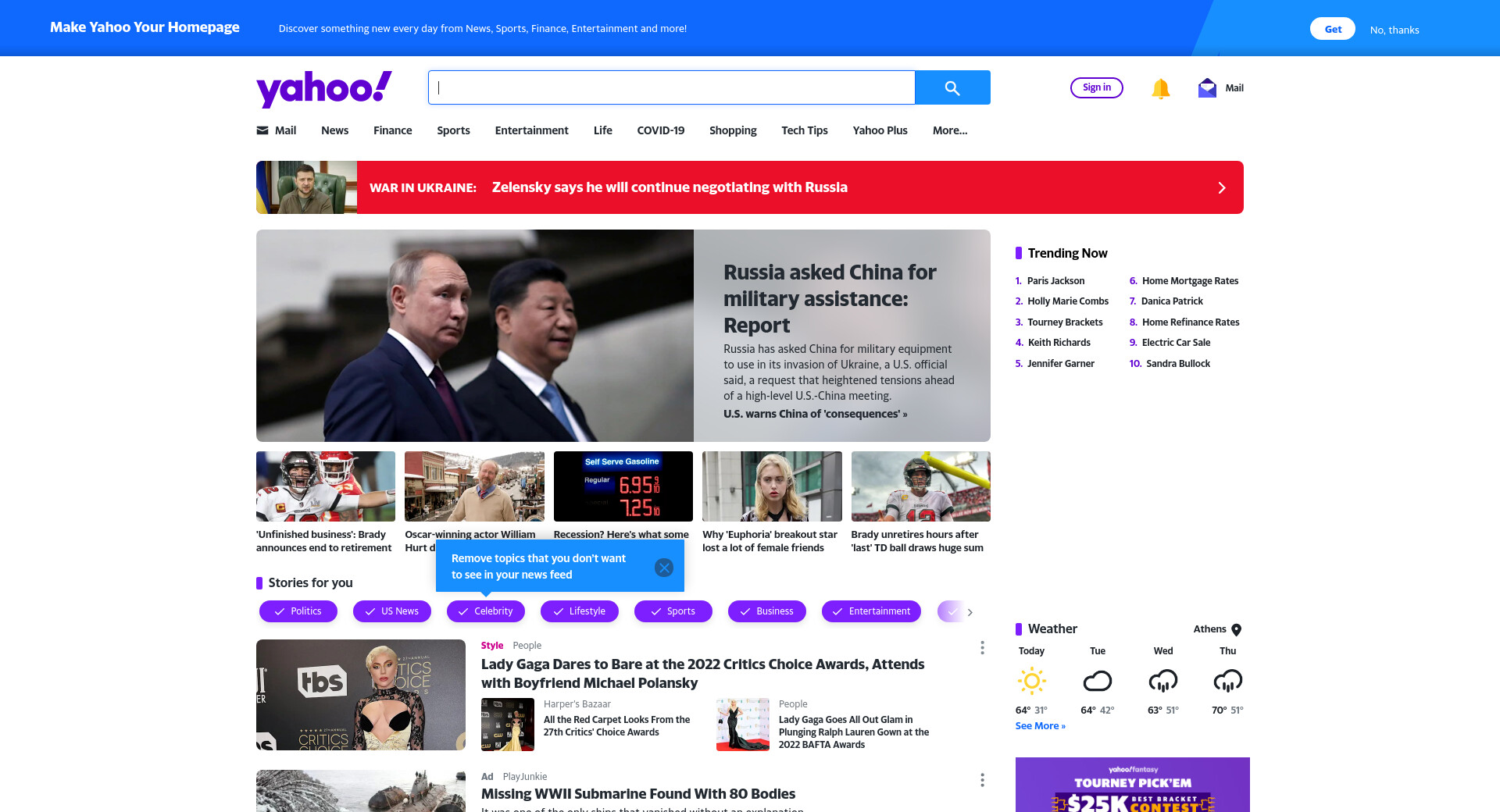Focus the Yahoo search input field
Image resolution: width=1500 pixels, height=812 pixels.
click(672, 87)
